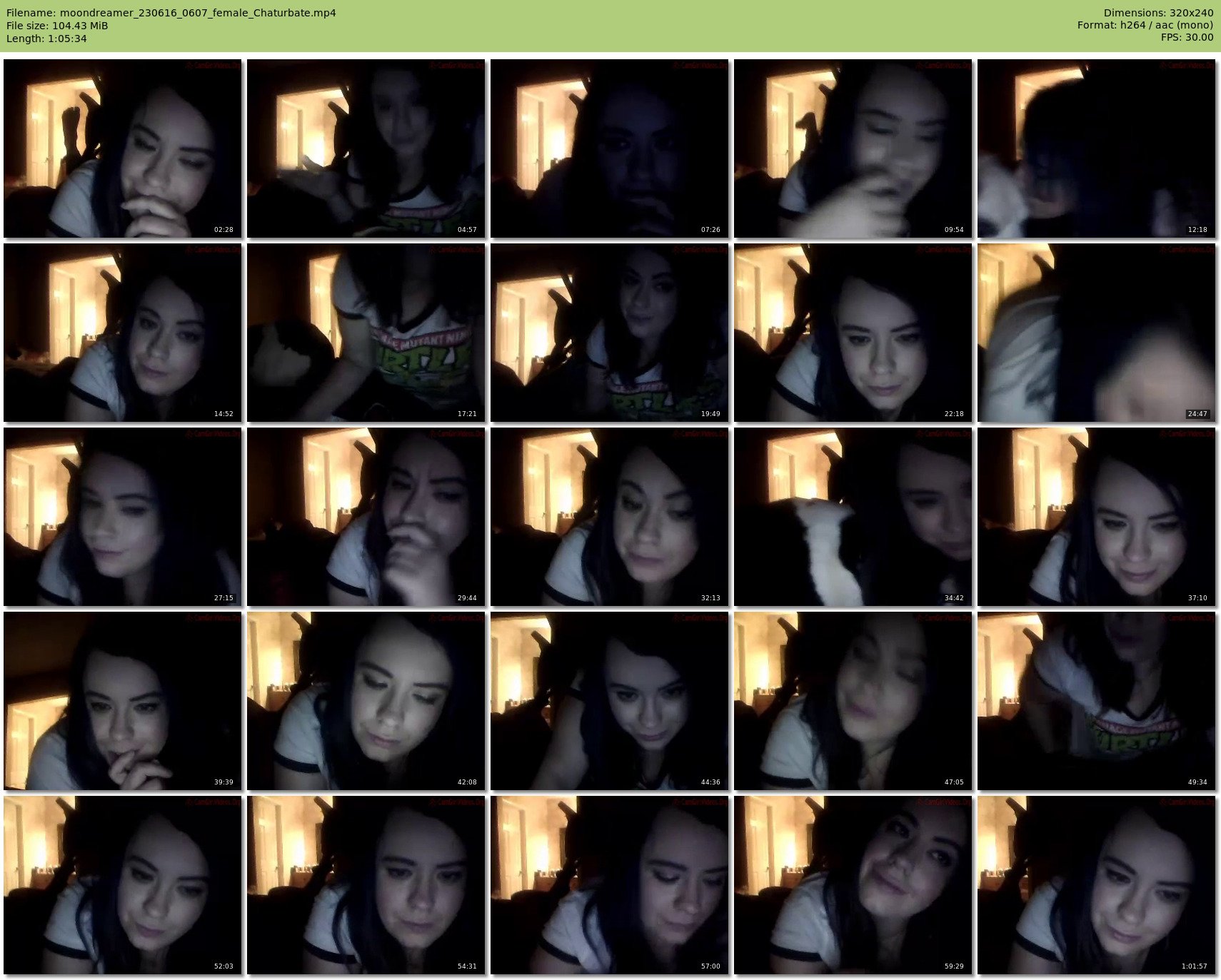Viewport: 1221px width, 980px height.
Task: Open the thumbnail timestamped 14:52
Action: click(123, 333)
